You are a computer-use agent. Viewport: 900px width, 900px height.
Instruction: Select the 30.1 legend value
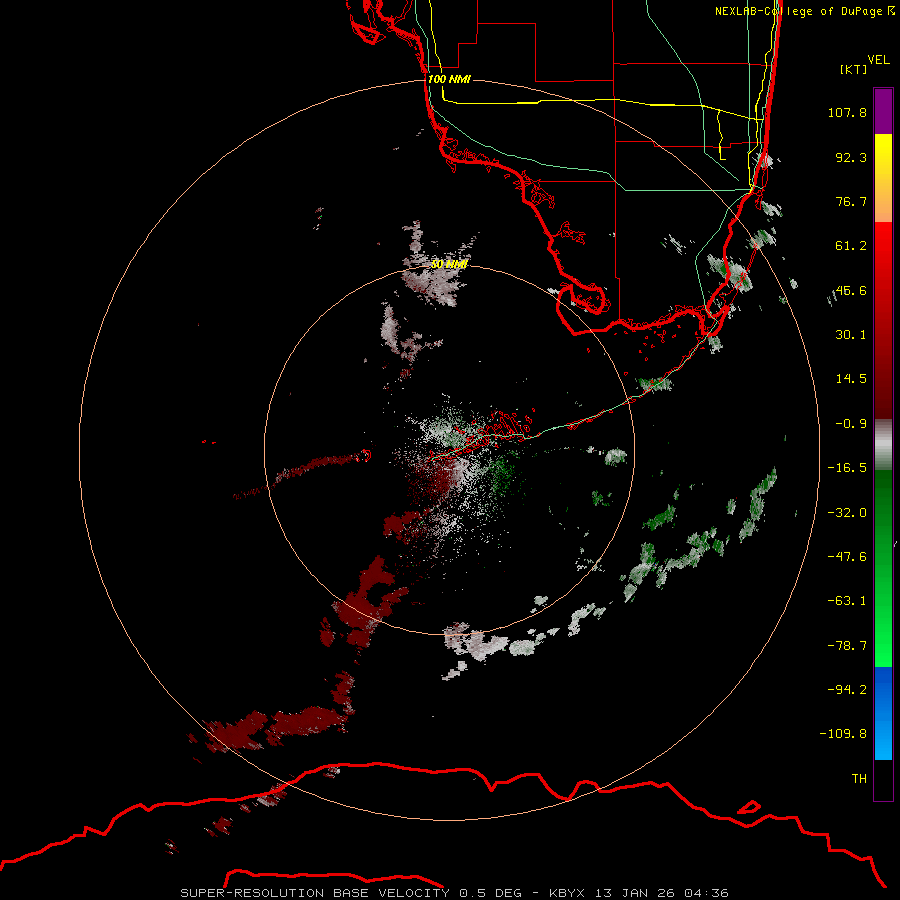pos(851,335)
